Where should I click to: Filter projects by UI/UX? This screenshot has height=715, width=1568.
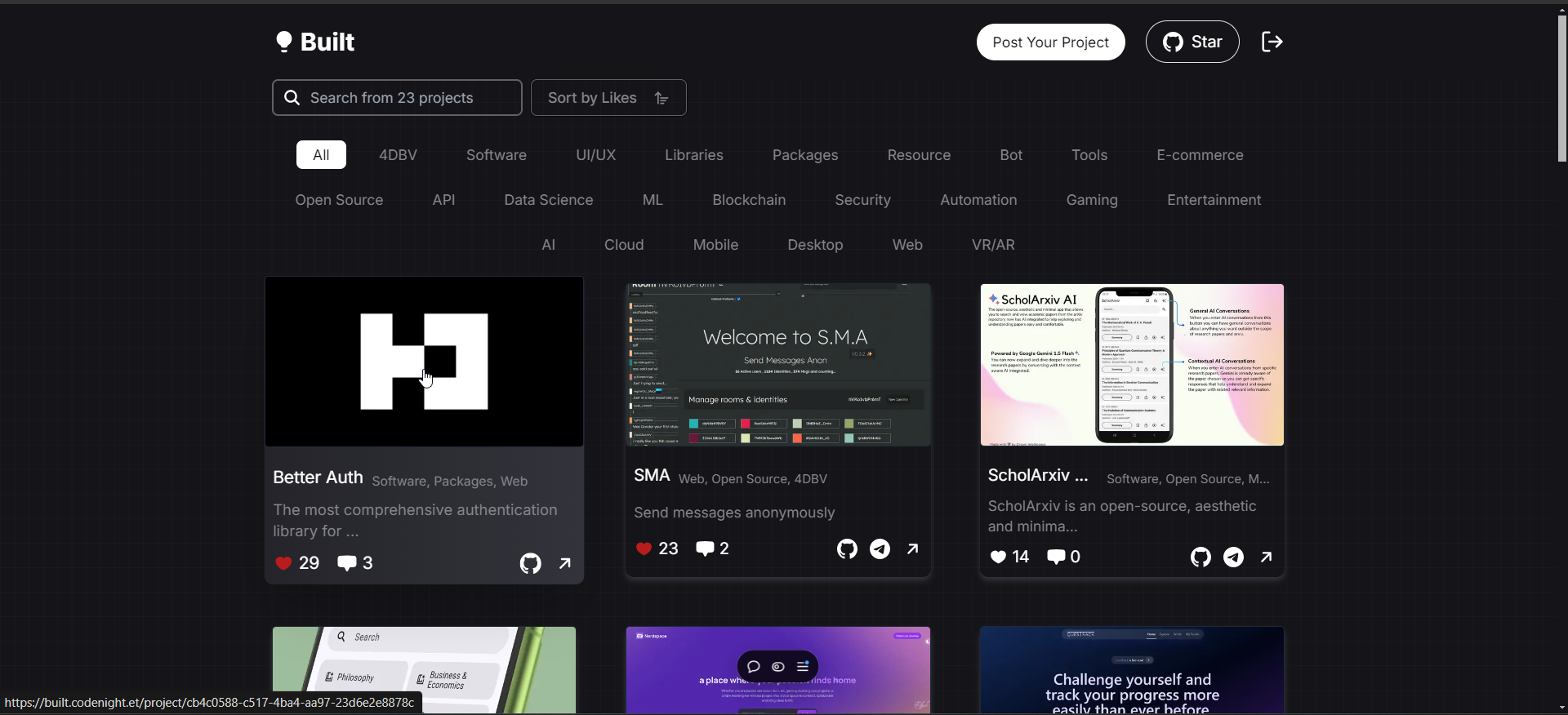tap(596, 155)
